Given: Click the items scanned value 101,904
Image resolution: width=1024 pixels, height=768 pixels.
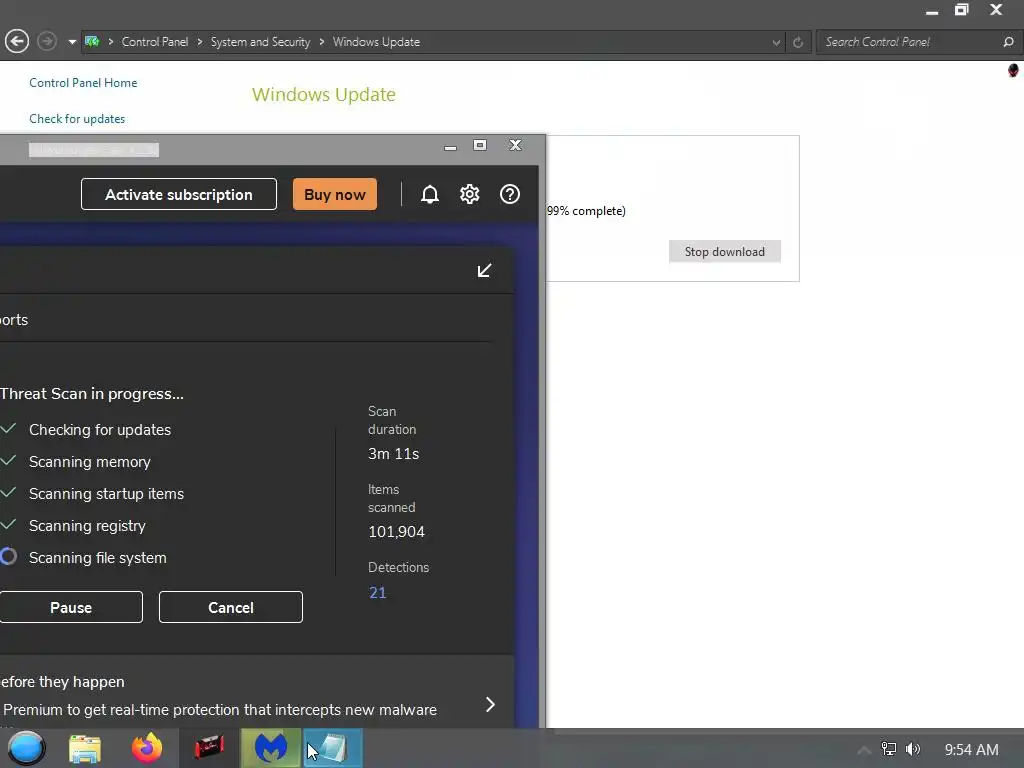Looking at the screenshot, I should [396, 532].
